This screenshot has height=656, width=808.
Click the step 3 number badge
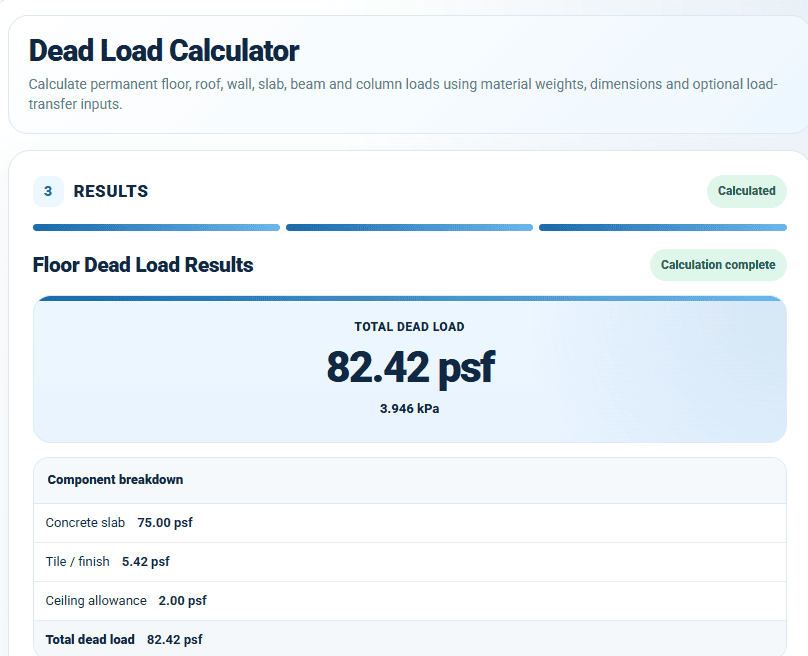click(x=48, y=191)
